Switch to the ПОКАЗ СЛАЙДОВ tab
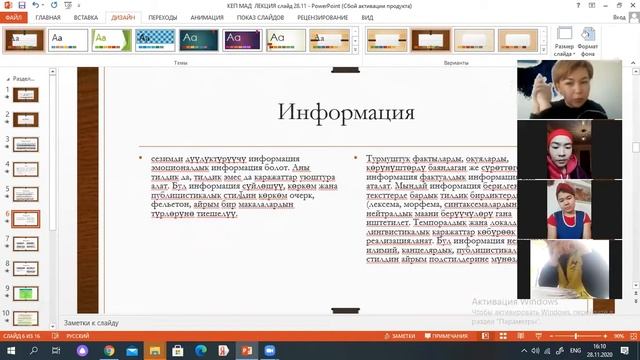 pyautogui.click(x=260, y=18)
